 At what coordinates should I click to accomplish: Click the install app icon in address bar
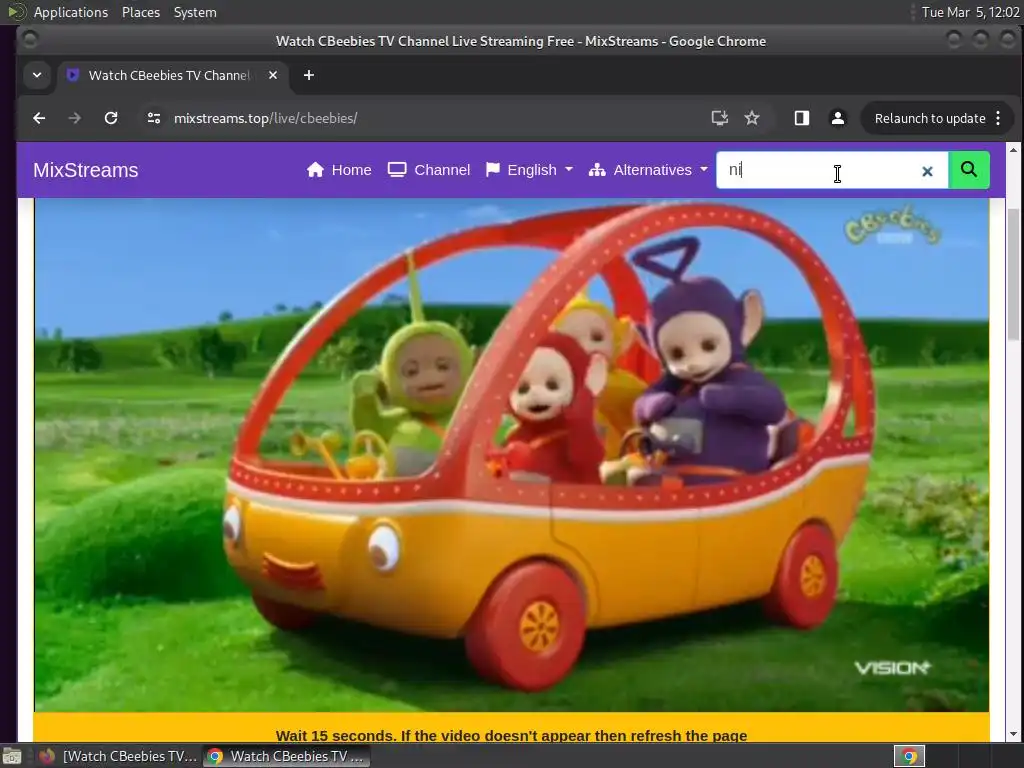click(719, 118)
